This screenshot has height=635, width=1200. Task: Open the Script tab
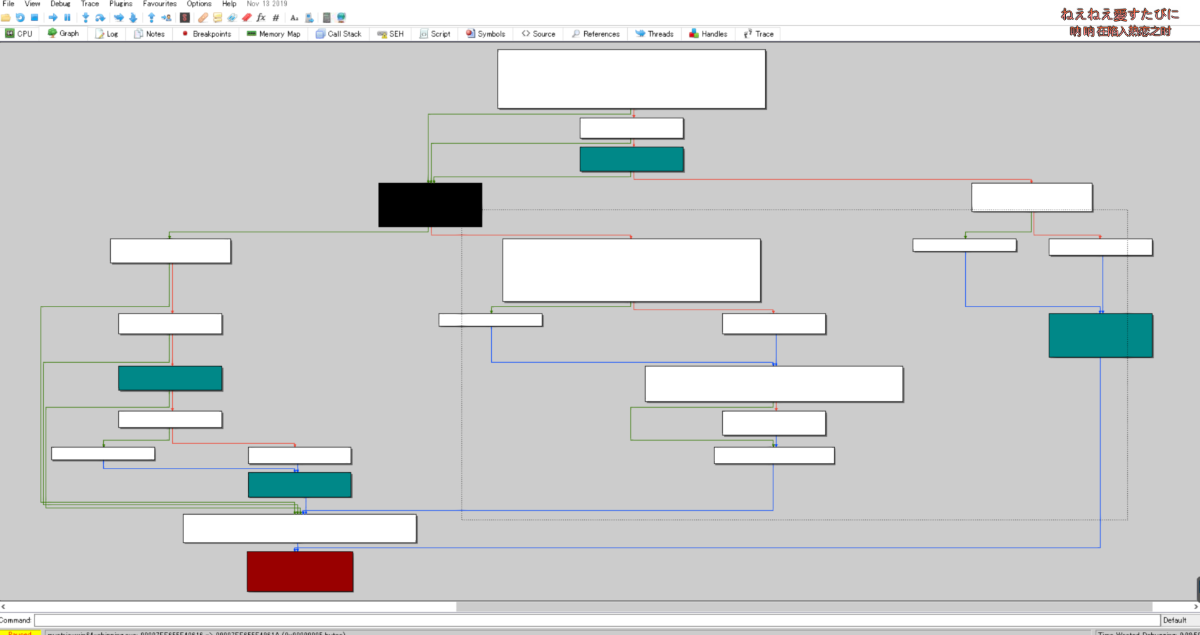point(435,34)
